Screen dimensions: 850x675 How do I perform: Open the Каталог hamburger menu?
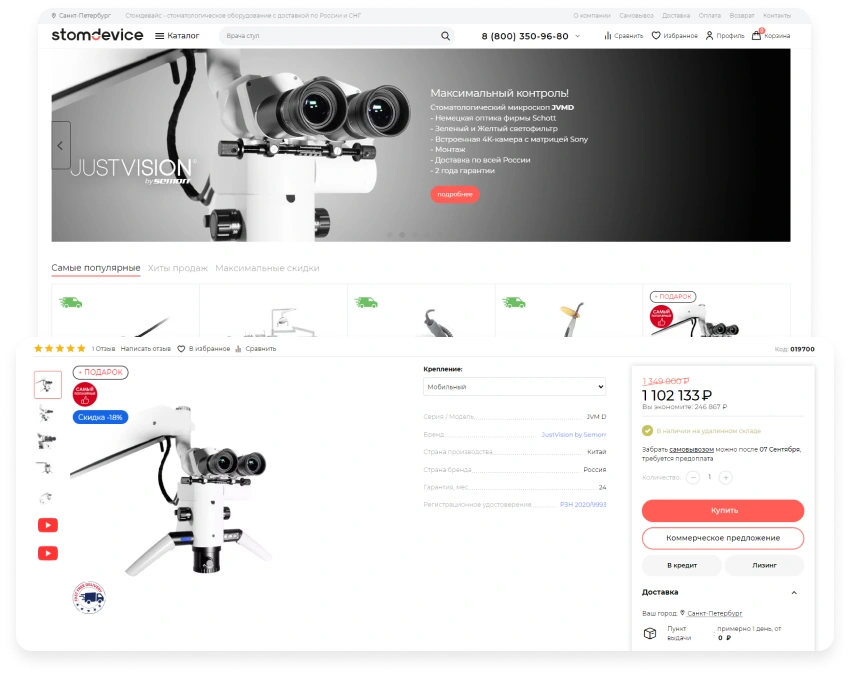[177, 36]
